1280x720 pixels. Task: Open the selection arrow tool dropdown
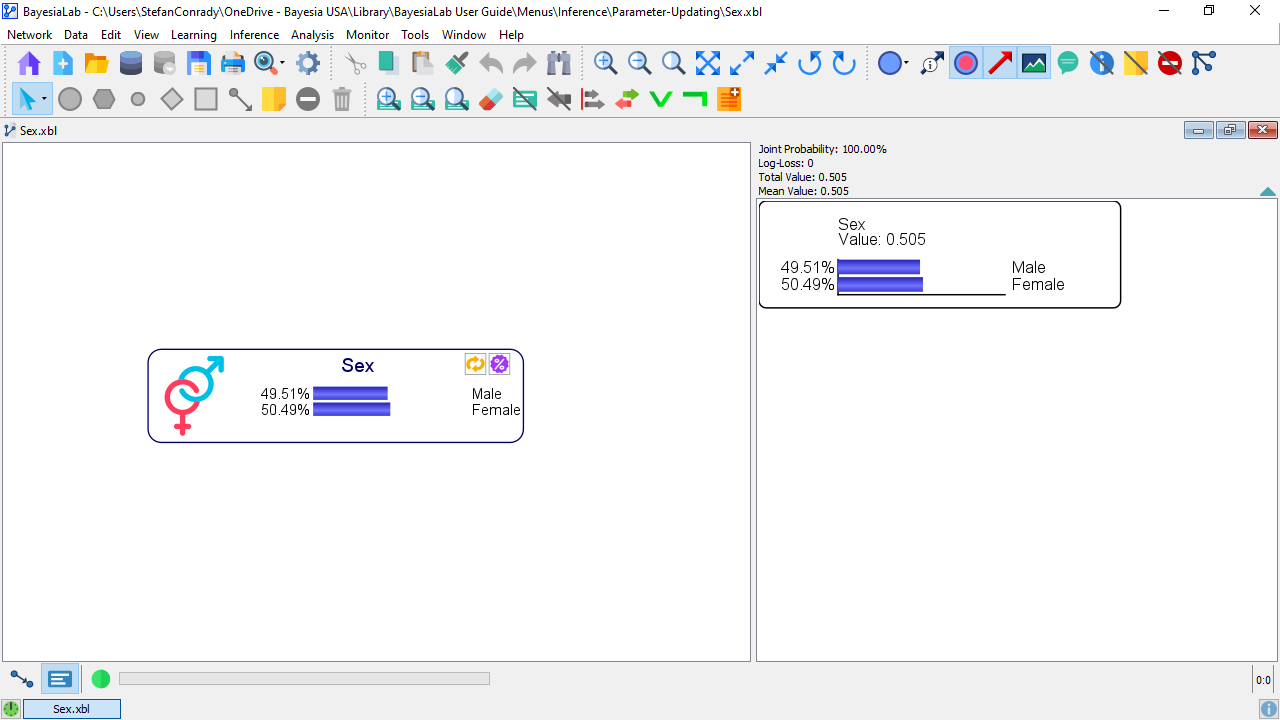point(45,99)
